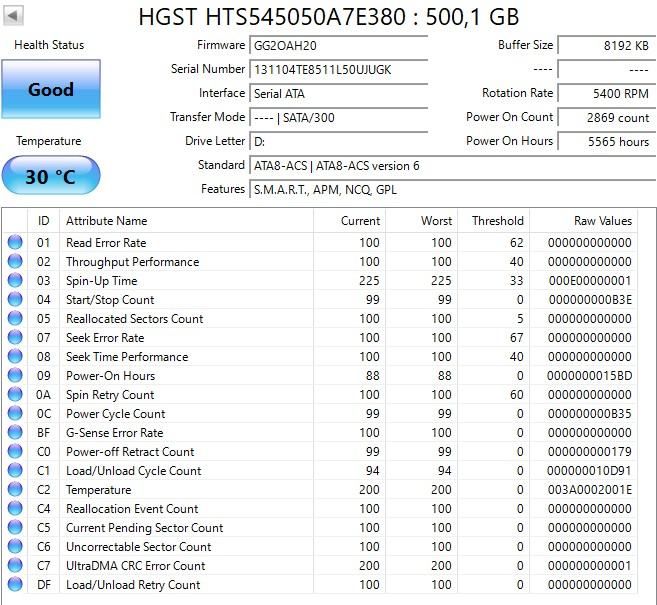Click the blue status orb for Read Error Rate

[15, 243]
